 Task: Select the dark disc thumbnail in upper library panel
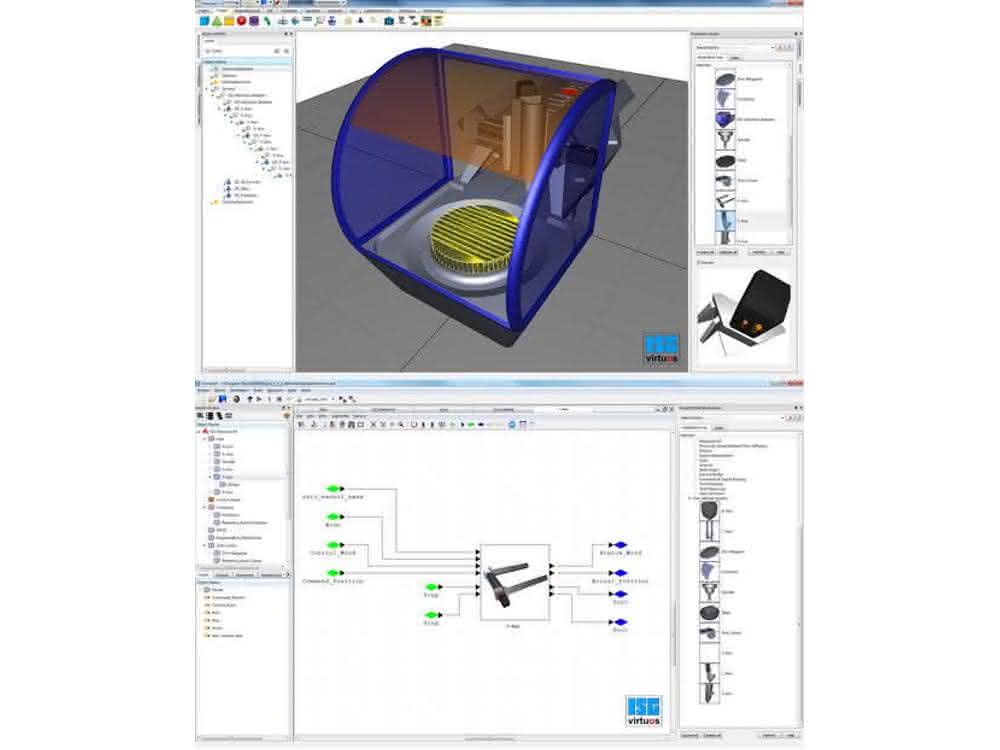pos(725,161)
